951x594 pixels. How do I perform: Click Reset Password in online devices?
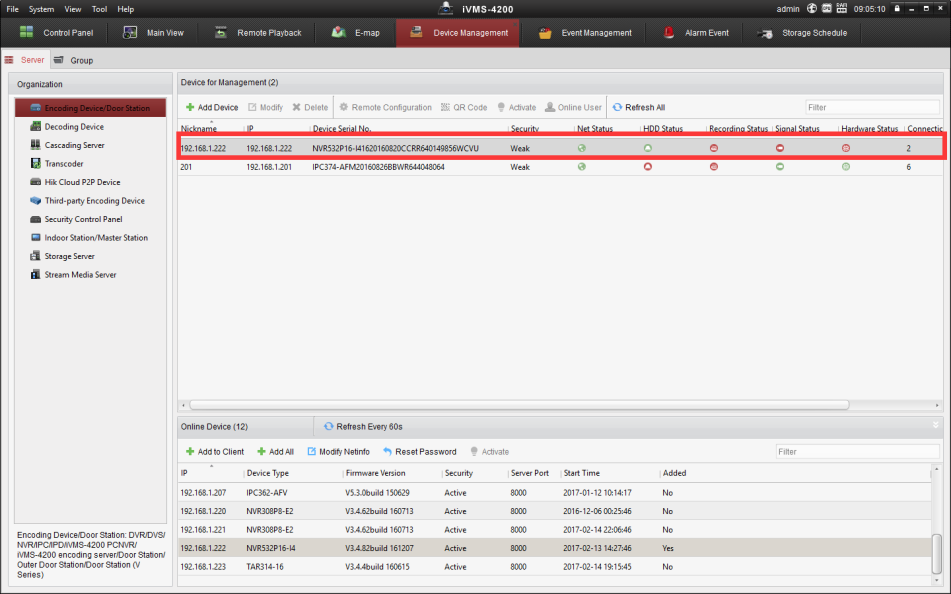[x=419, y=451]
